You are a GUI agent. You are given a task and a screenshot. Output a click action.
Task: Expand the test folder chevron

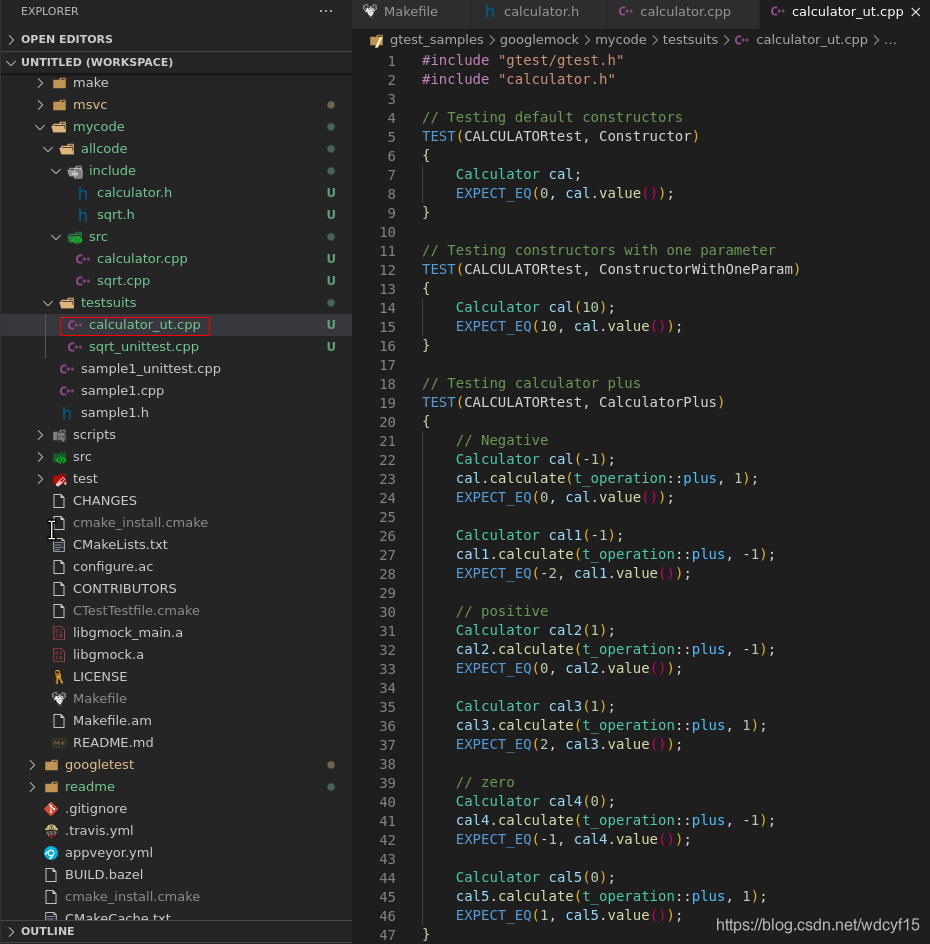pyautogui.click(x=40, y=479)
